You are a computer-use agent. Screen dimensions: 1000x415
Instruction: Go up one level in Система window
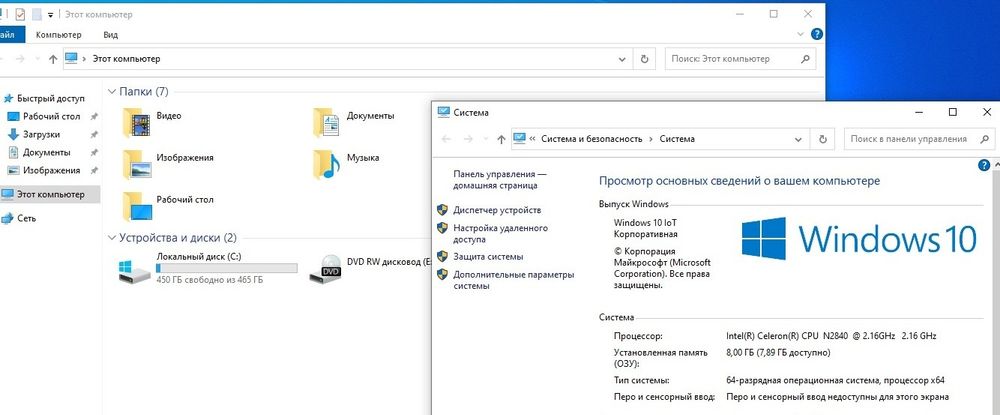tap(501, 139)
